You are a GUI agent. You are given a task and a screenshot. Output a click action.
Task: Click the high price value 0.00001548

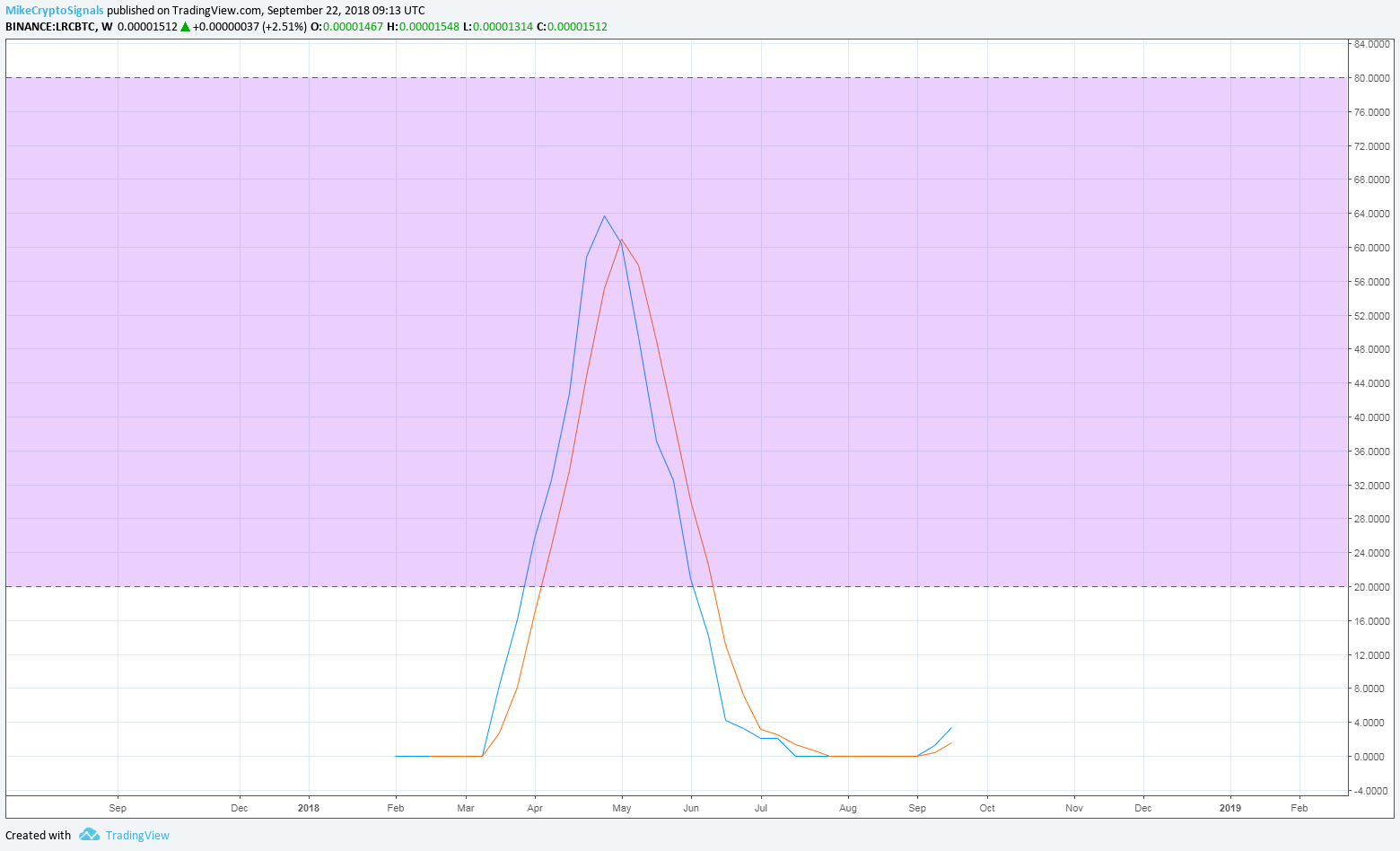(429, 27)
